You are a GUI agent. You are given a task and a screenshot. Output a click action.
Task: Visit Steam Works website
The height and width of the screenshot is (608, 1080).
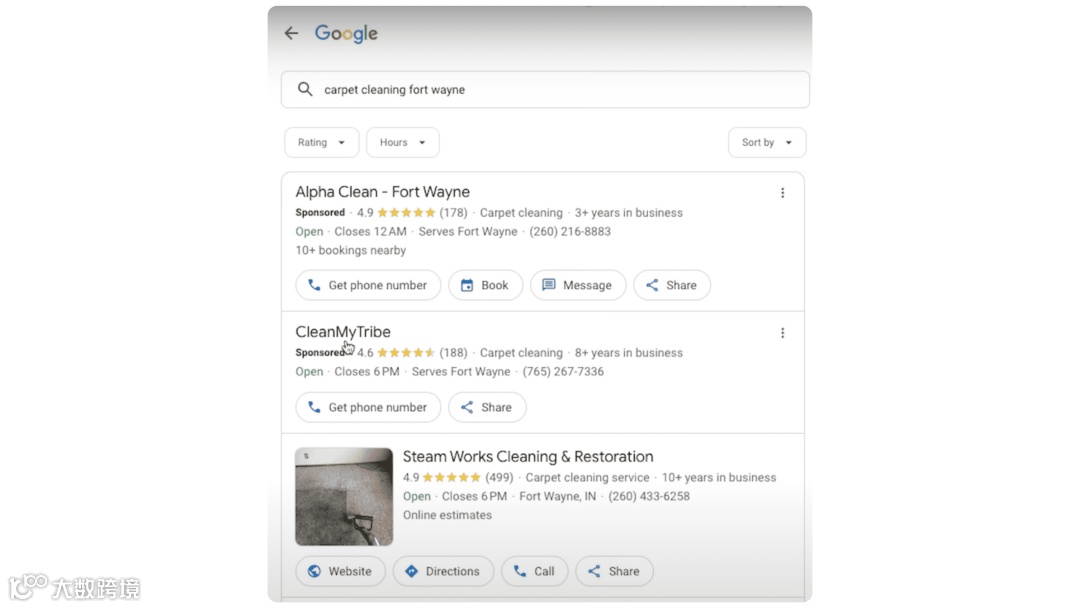340,572
